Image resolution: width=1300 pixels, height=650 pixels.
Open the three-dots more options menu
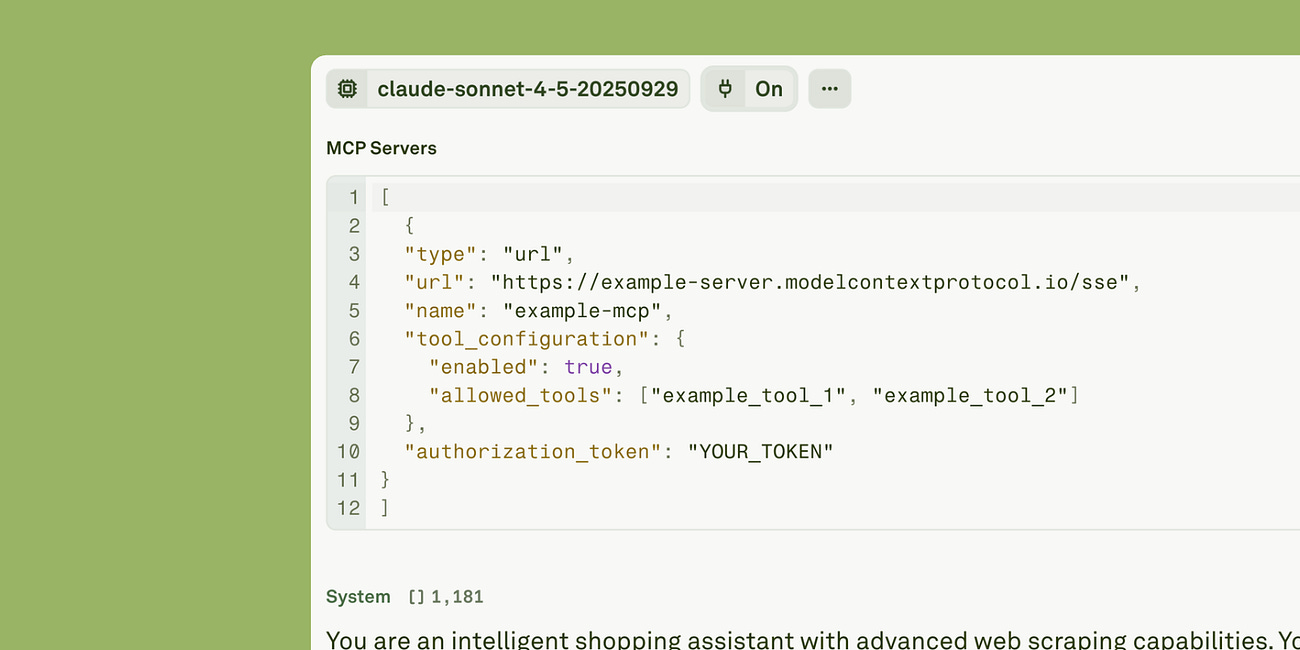click(829, 89)
